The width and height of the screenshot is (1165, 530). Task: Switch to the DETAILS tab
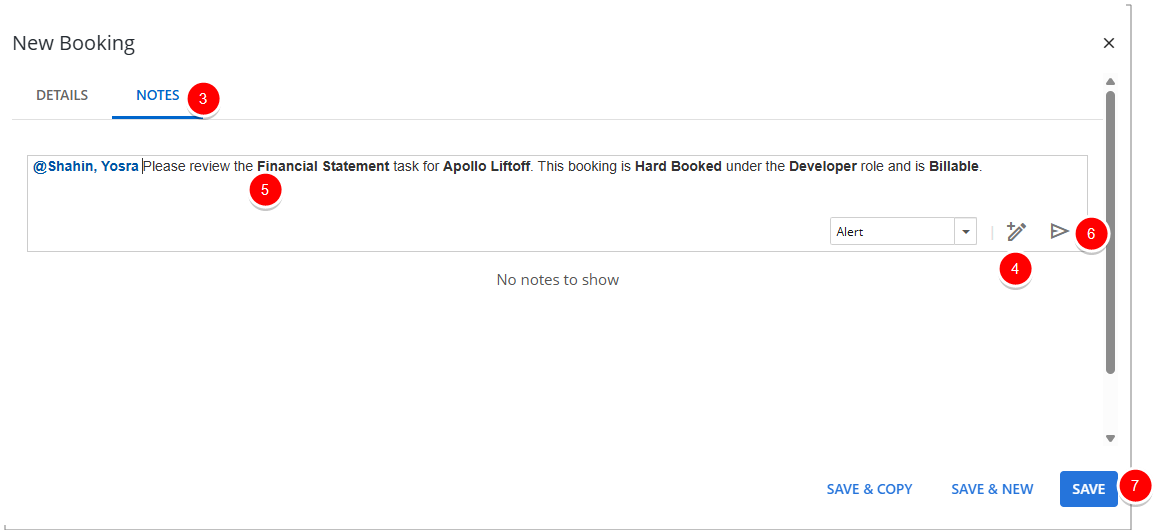(62, 96)
